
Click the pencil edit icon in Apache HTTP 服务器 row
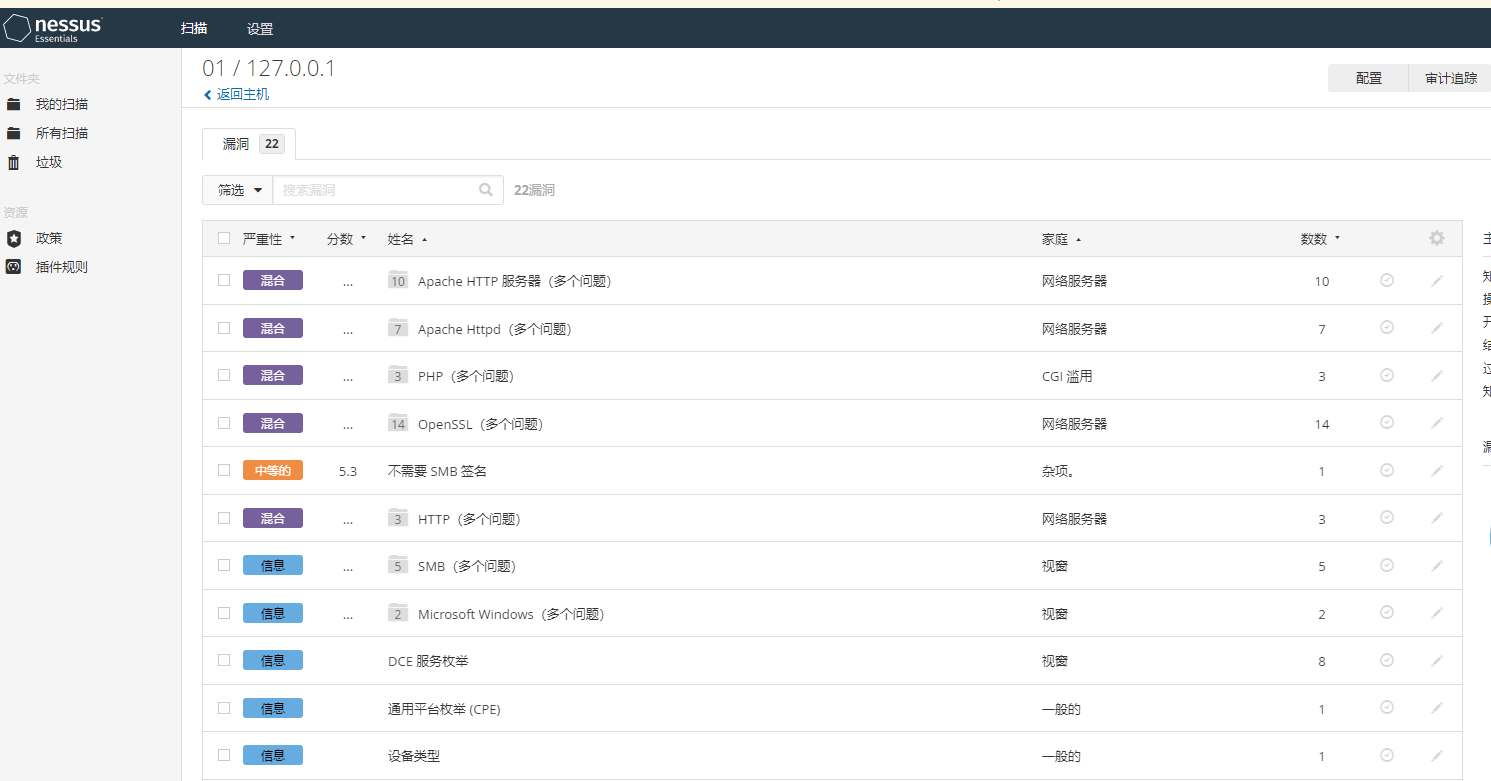(x=1437, y=281)
